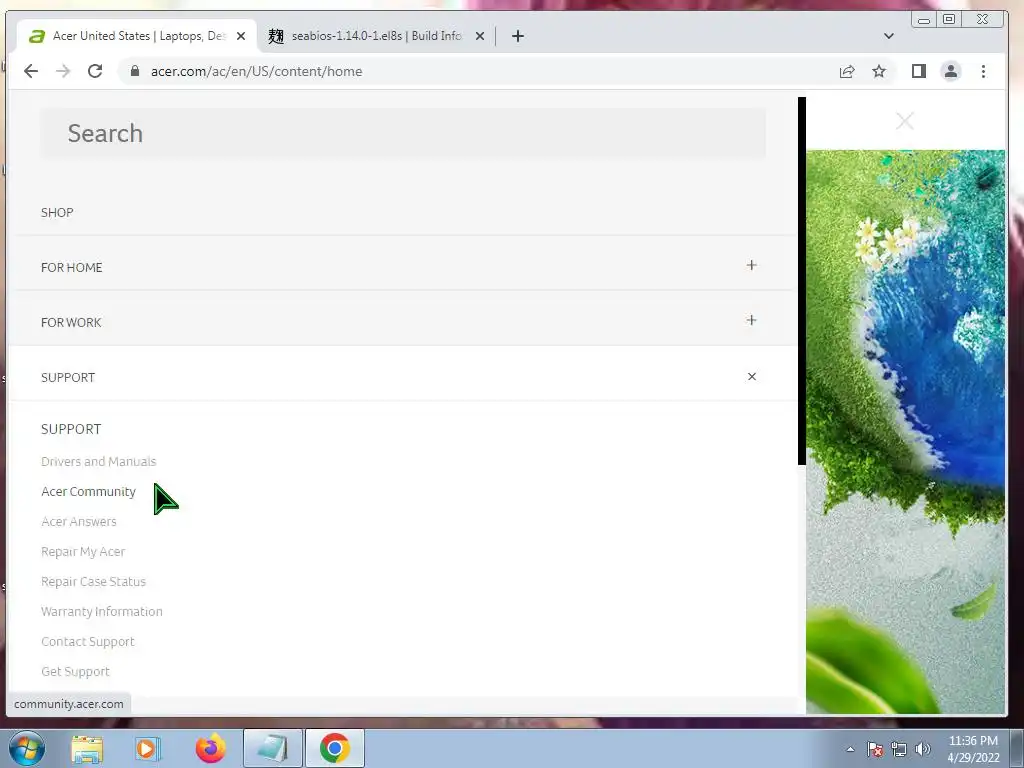
Task: Open the notepad taskbar application
Action: point(273,748)
